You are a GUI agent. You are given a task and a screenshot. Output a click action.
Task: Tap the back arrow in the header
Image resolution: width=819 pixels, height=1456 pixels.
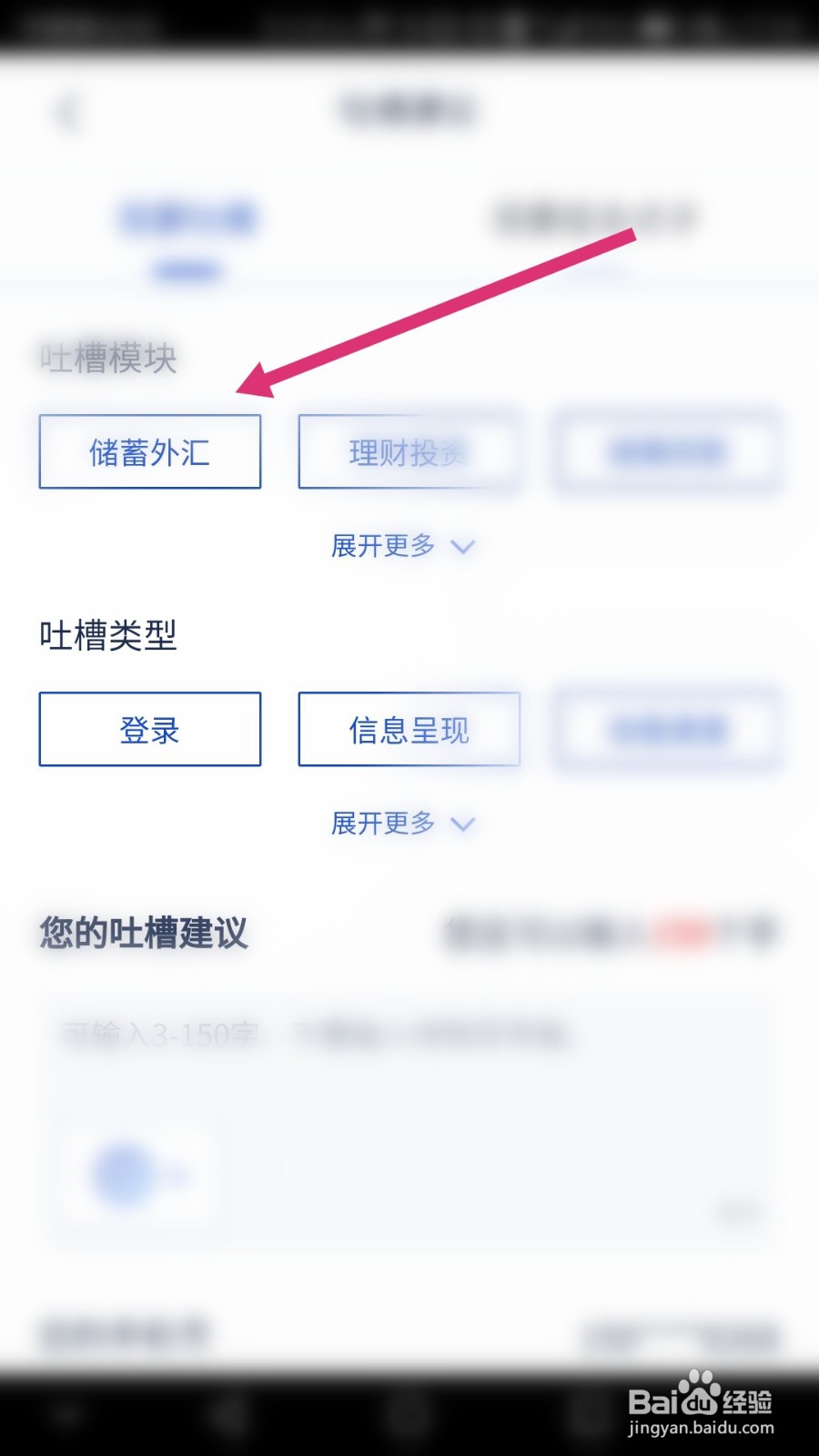pos(67,112)
